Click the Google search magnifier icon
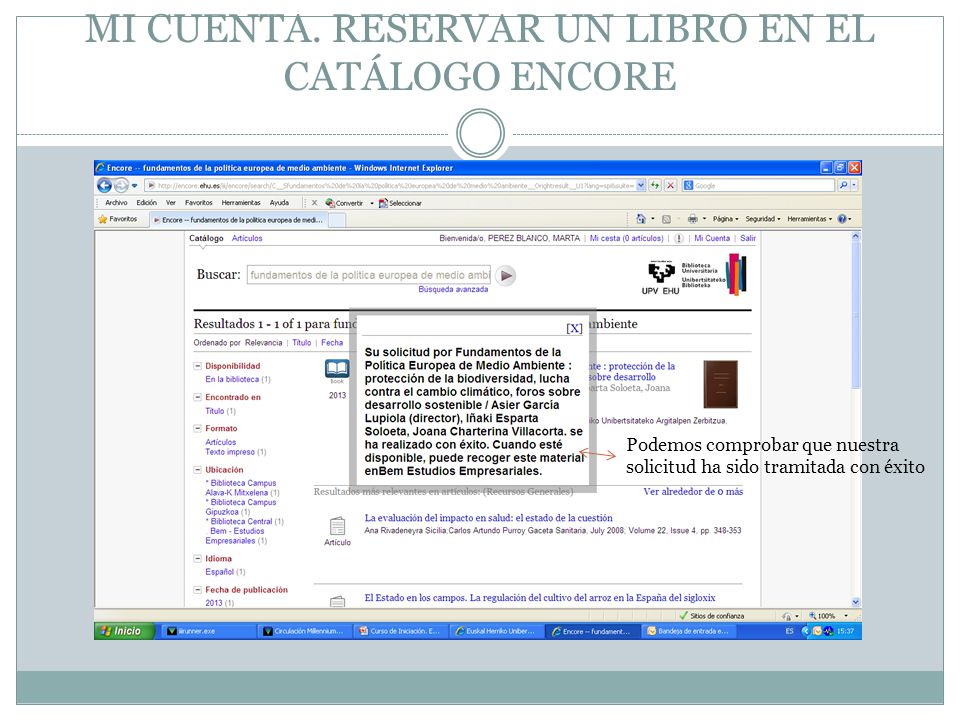 tap(844, 185)
